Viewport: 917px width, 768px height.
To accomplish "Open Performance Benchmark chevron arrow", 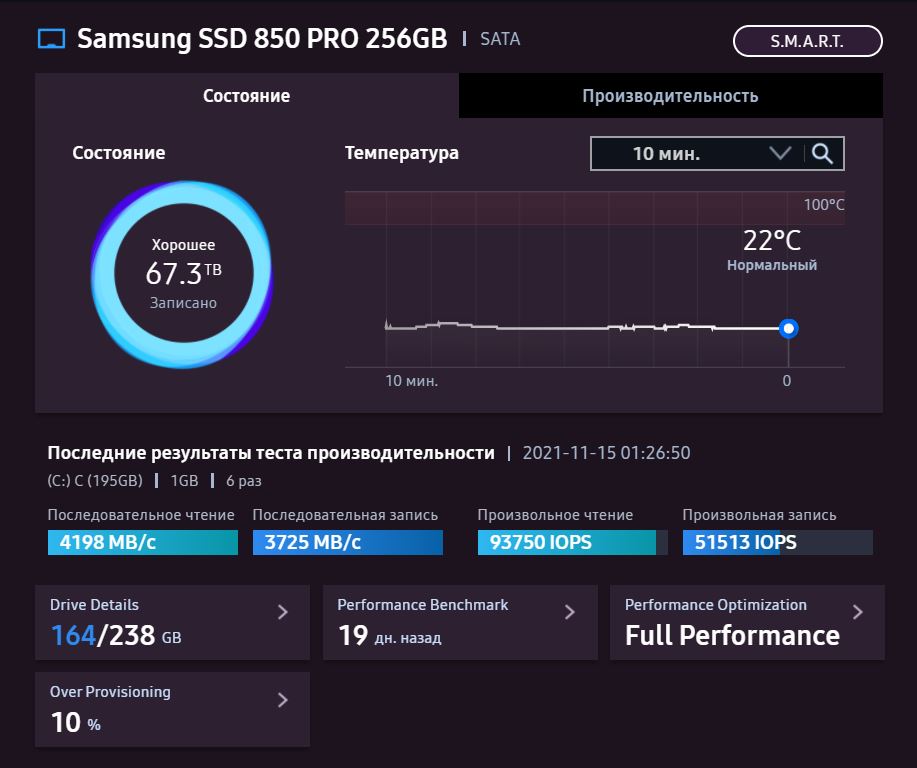I will (570, 611).
